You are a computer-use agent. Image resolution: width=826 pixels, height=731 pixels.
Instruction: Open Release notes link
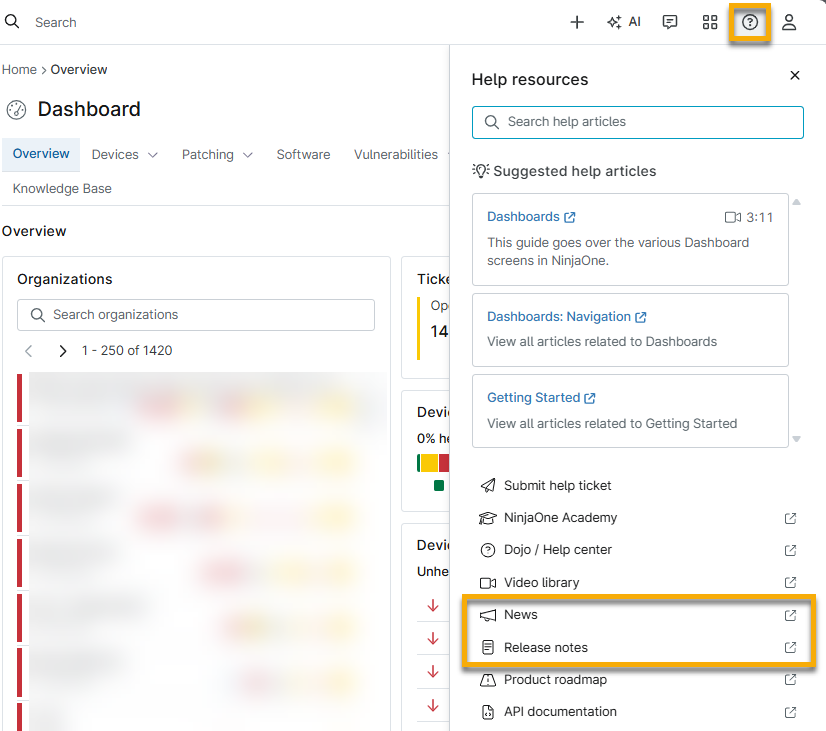[x=545, y=648]
